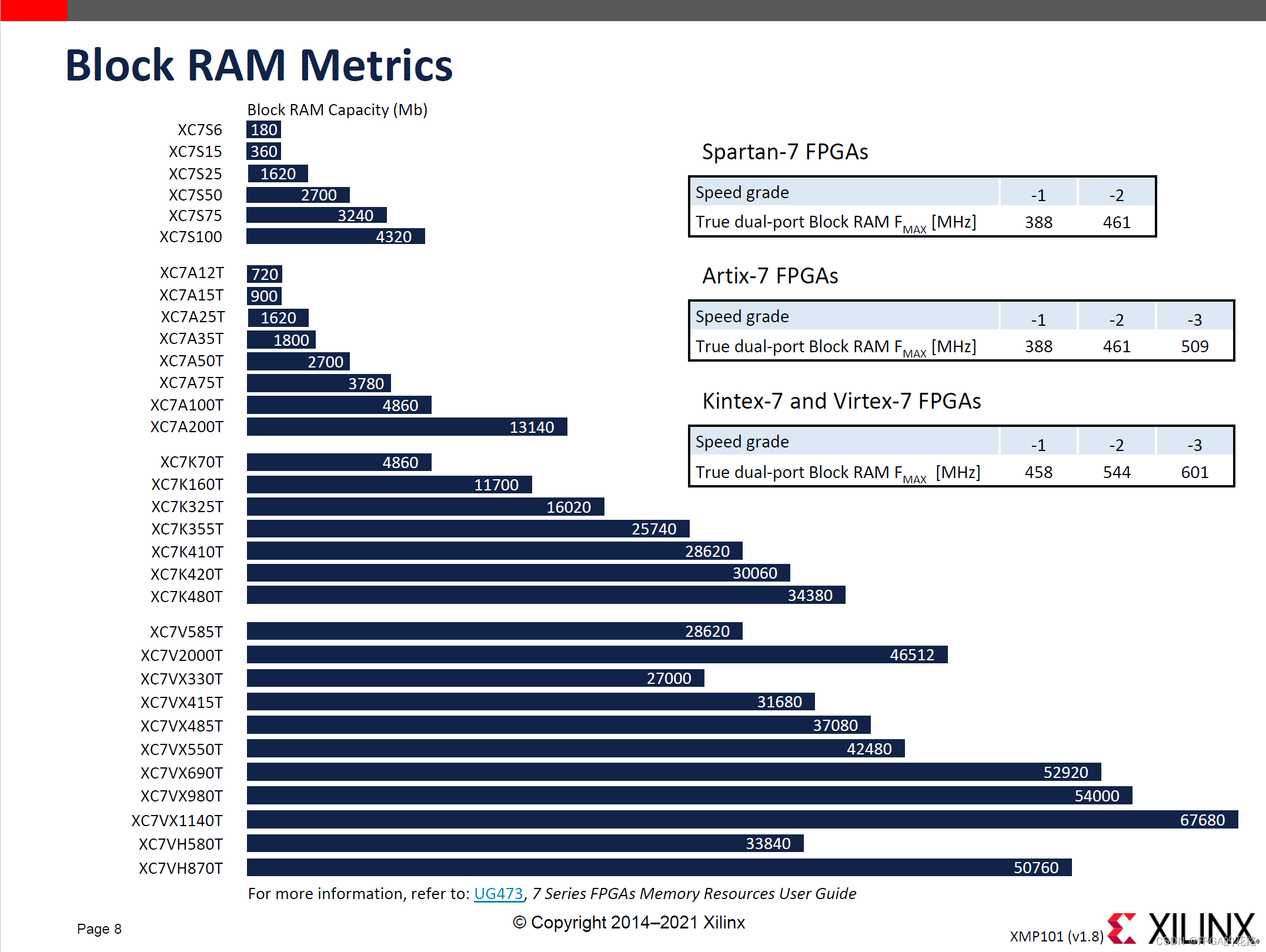The height and width of the screenshot is (952, 1266).
Task: Open the UG473 user guide link
Action: point(498,894)
